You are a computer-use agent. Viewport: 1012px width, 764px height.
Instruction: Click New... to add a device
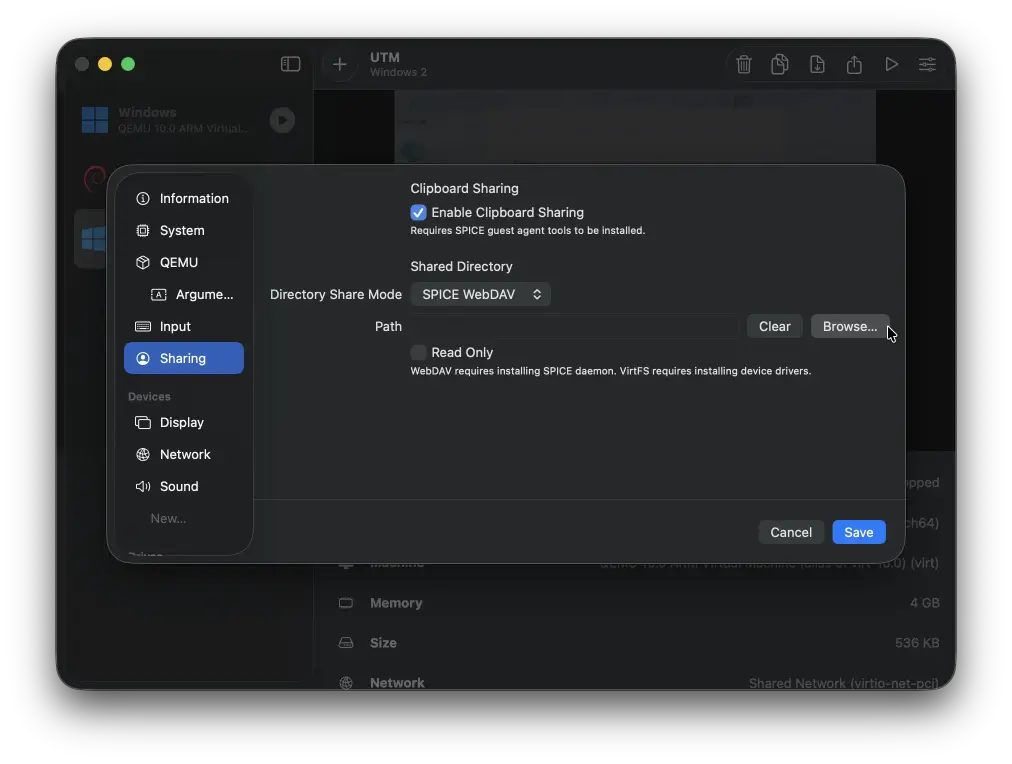point(168,518)
